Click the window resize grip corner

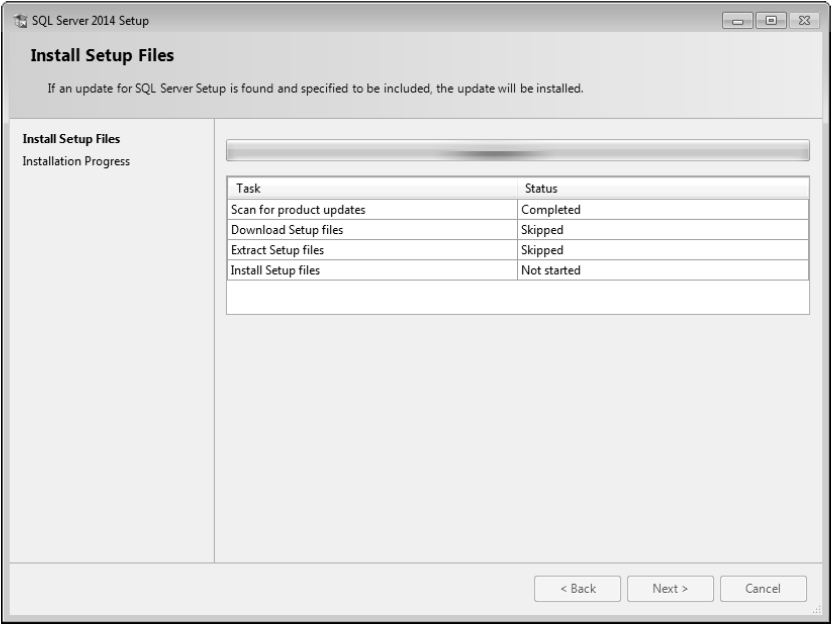pyautogui.click(x=817, y=610)
